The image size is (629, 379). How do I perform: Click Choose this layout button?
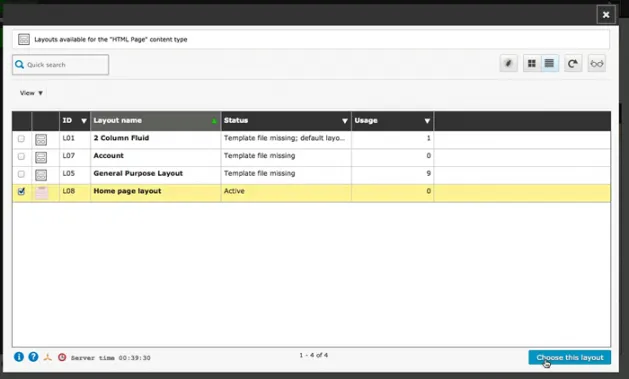570,357
